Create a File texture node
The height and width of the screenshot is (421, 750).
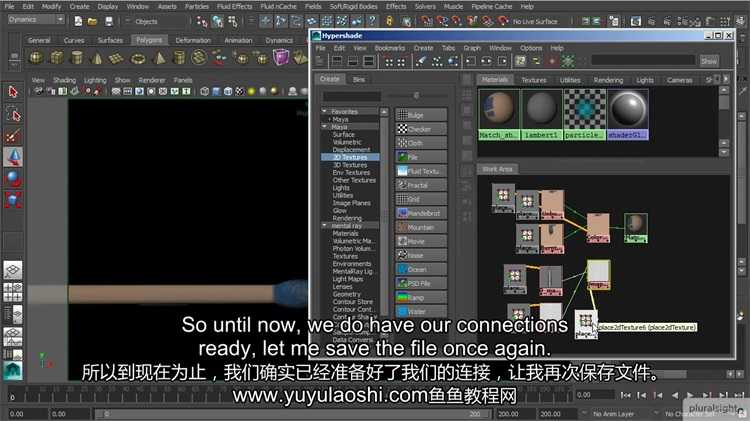pyautogui.click(x=421, y=157)
